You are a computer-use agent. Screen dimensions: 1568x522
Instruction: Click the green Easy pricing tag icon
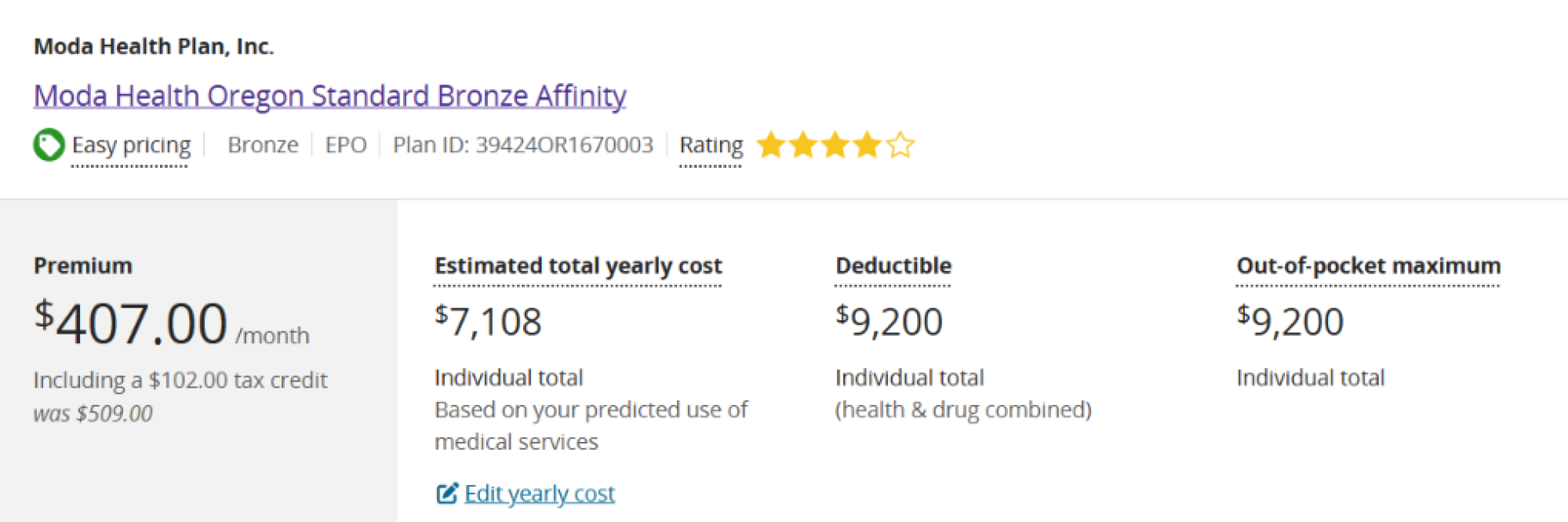tap(49, 145)
